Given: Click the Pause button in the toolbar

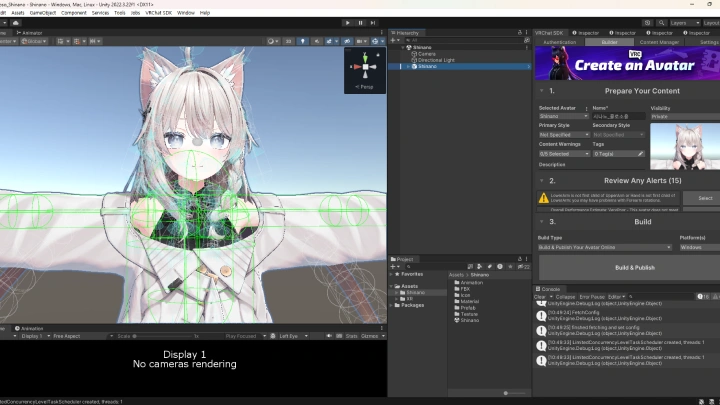Looking at the screenshot, I should point(360,23).
